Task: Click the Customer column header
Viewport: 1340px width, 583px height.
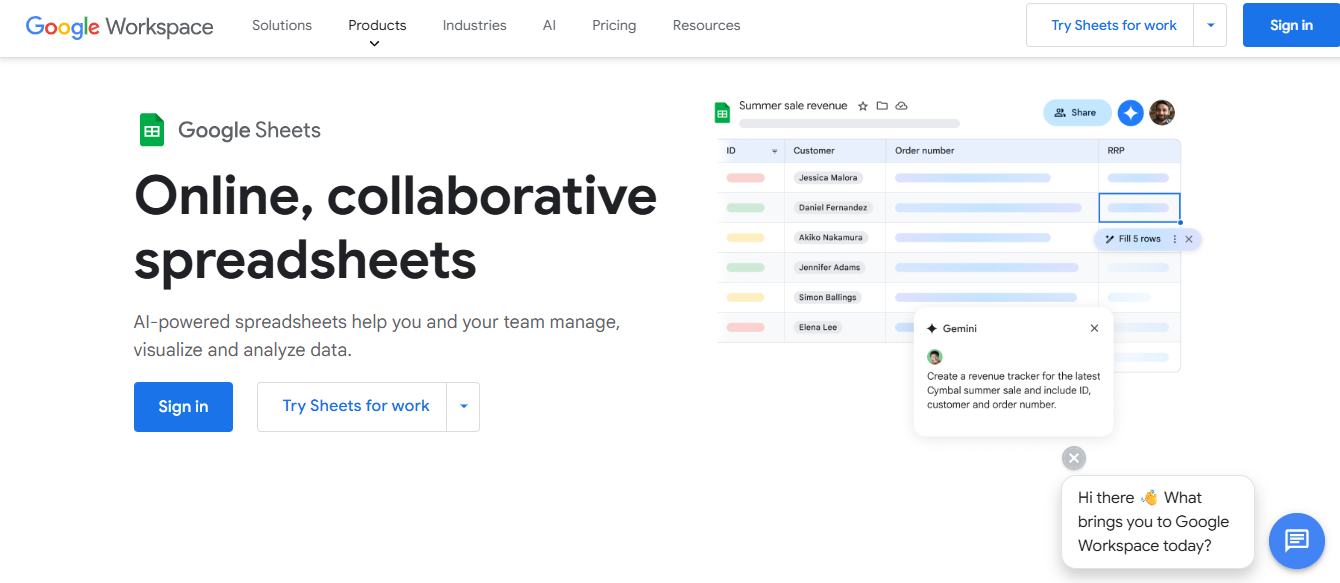Action: point(814,151)
